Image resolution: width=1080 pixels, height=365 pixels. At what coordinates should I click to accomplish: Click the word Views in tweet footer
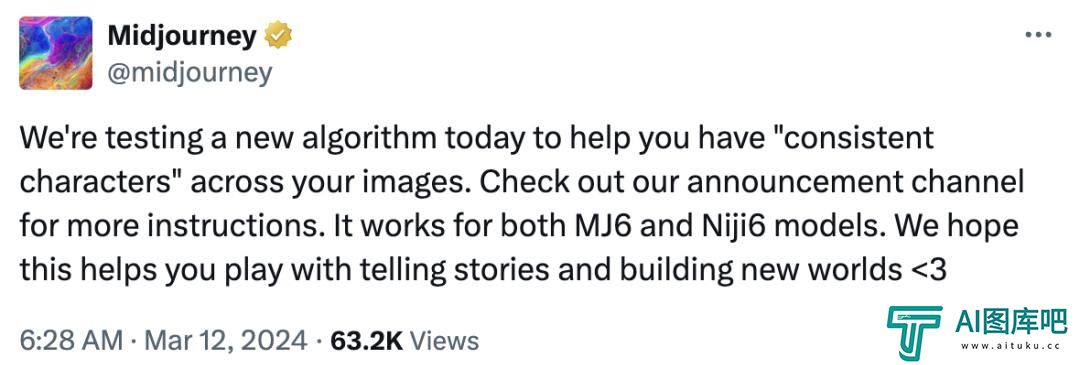(x=443, y=340)
